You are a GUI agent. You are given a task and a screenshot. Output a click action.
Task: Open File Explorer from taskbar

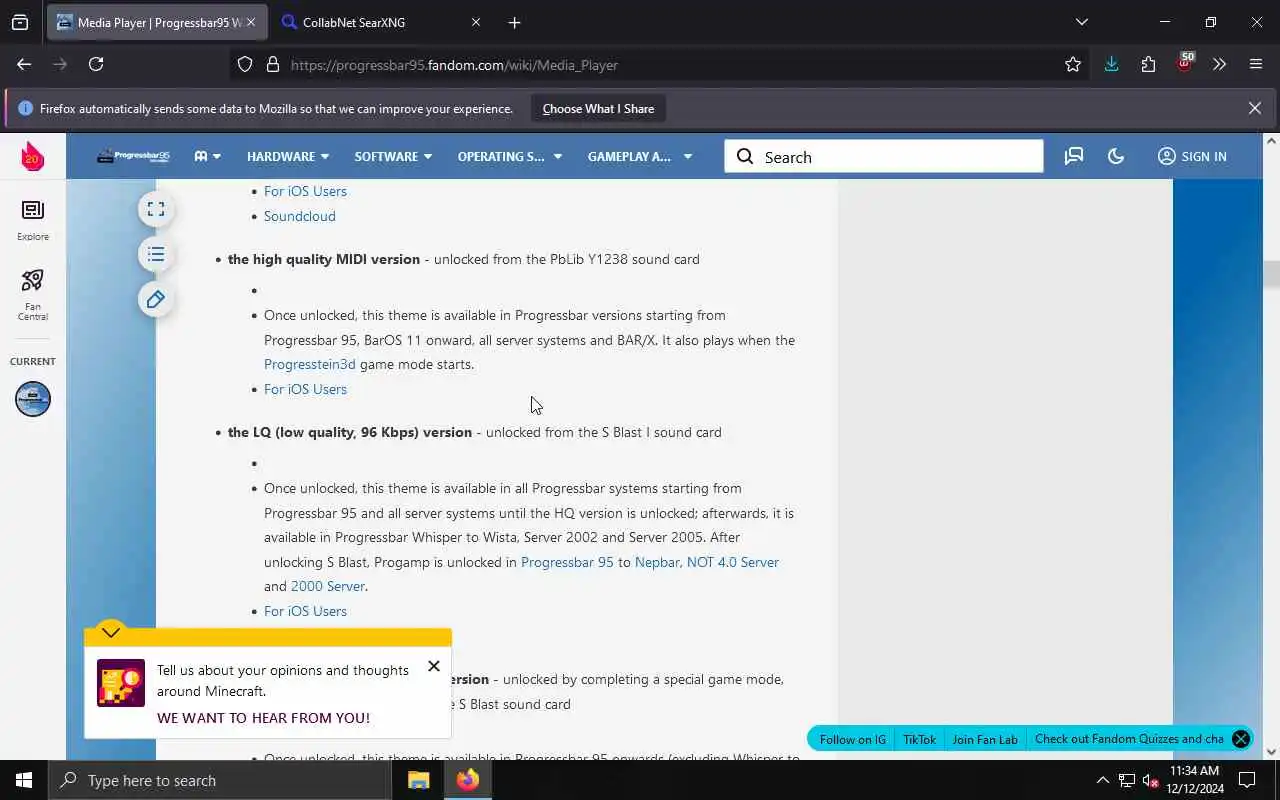418,780
